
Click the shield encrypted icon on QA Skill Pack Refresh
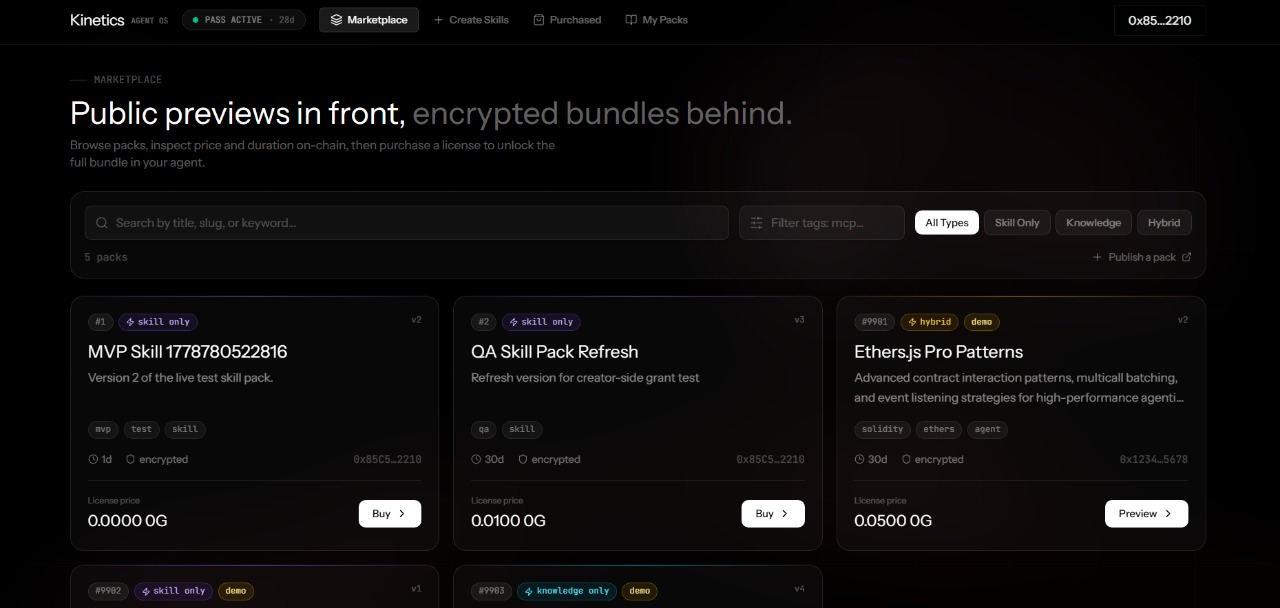pos(522,459)
